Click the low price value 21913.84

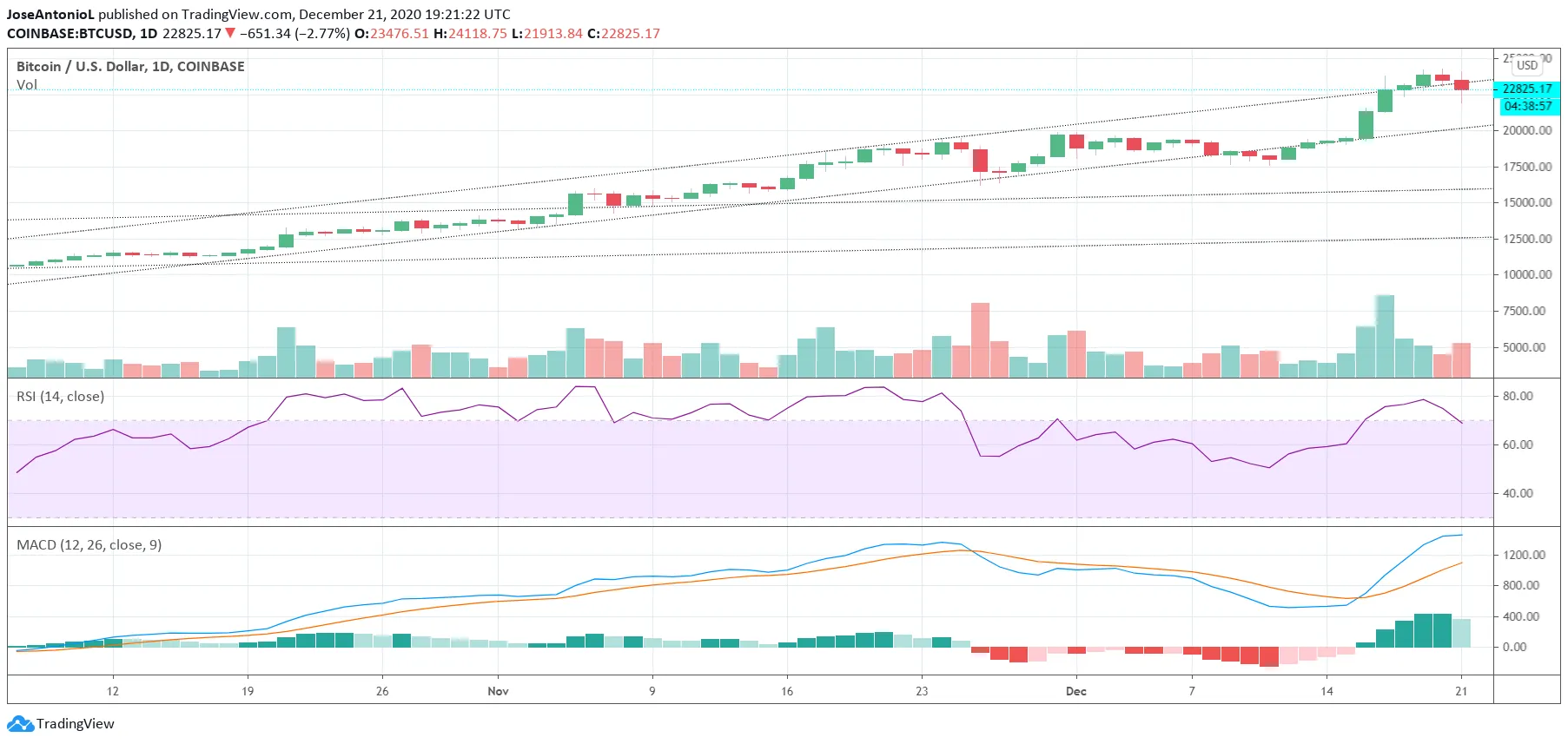pos(553,33)
